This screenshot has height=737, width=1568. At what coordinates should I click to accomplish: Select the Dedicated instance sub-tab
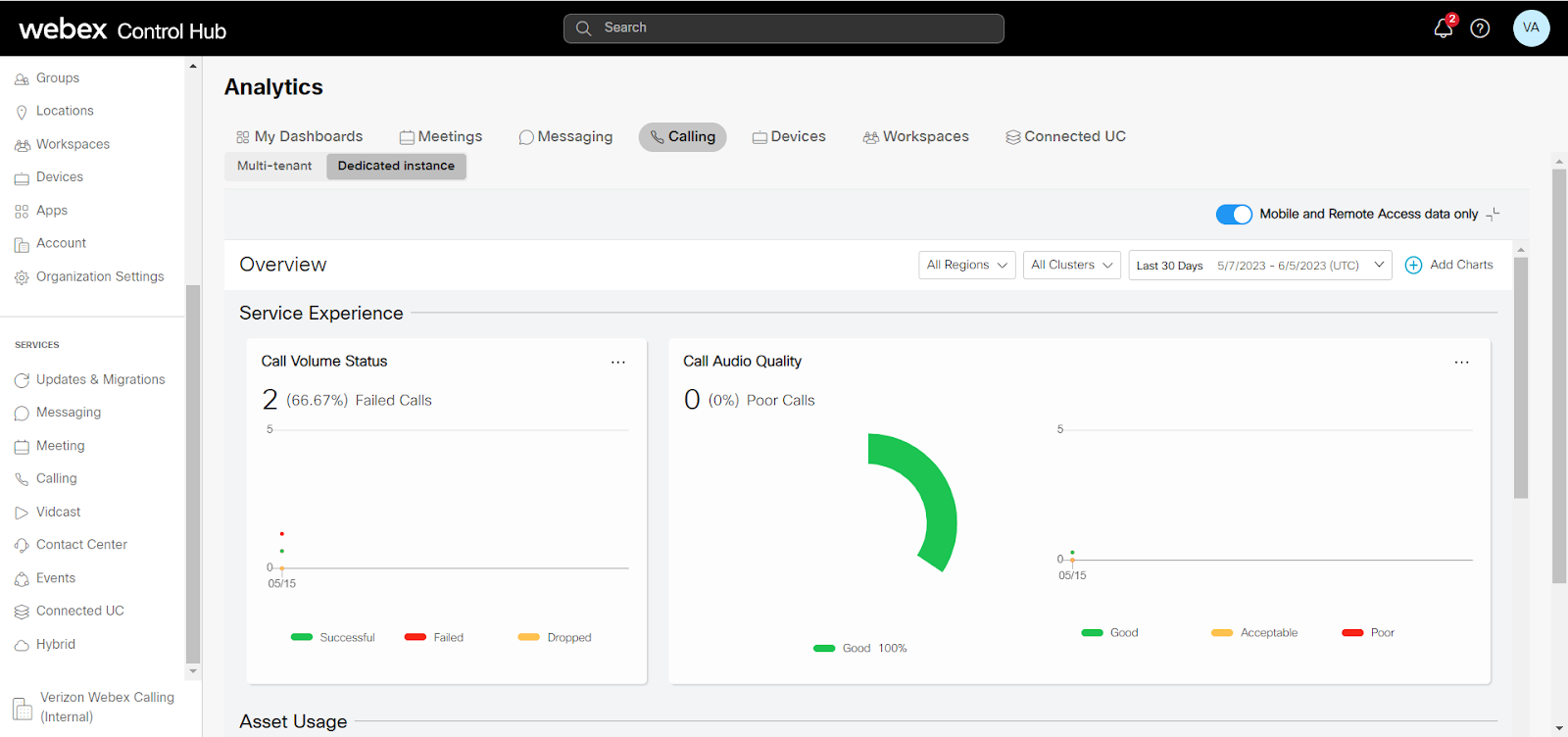click(x=396, y=166)
